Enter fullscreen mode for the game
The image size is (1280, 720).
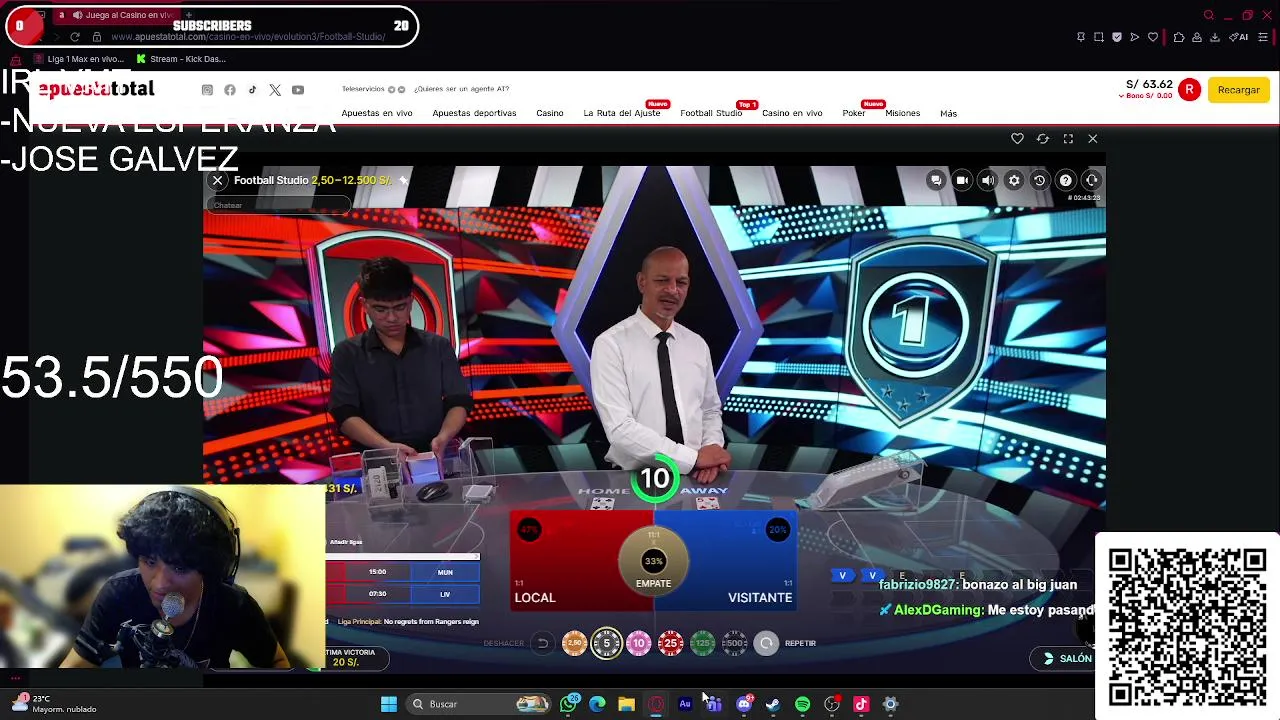1068,139
